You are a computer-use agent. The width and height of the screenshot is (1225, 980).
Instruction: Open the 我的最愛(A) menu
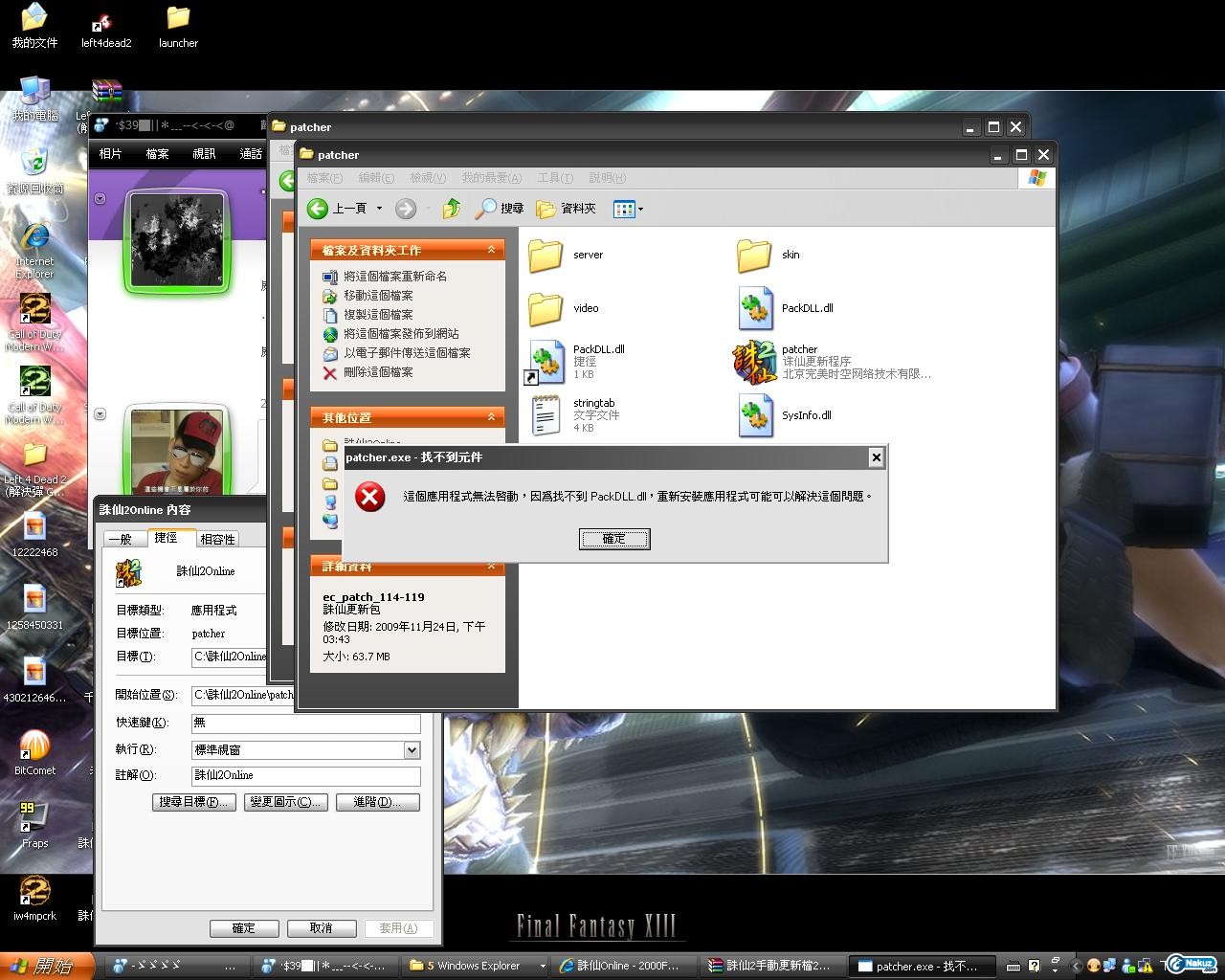(492, 178)
